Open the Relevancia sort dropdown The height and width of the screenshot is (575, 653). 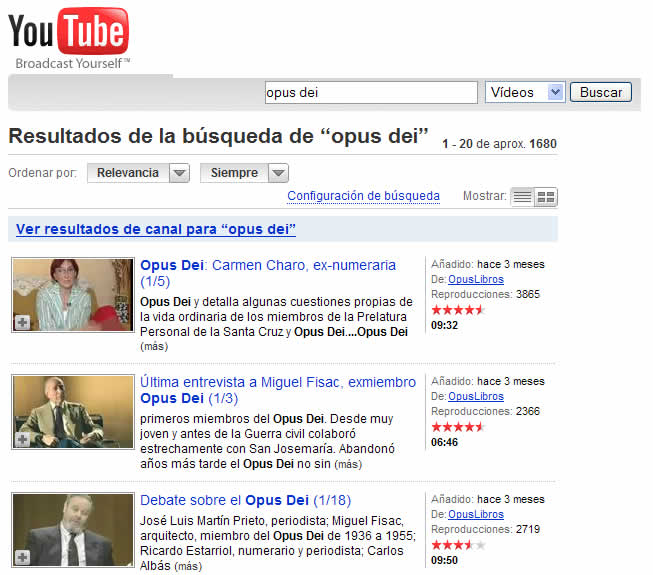tap(138, 173)
